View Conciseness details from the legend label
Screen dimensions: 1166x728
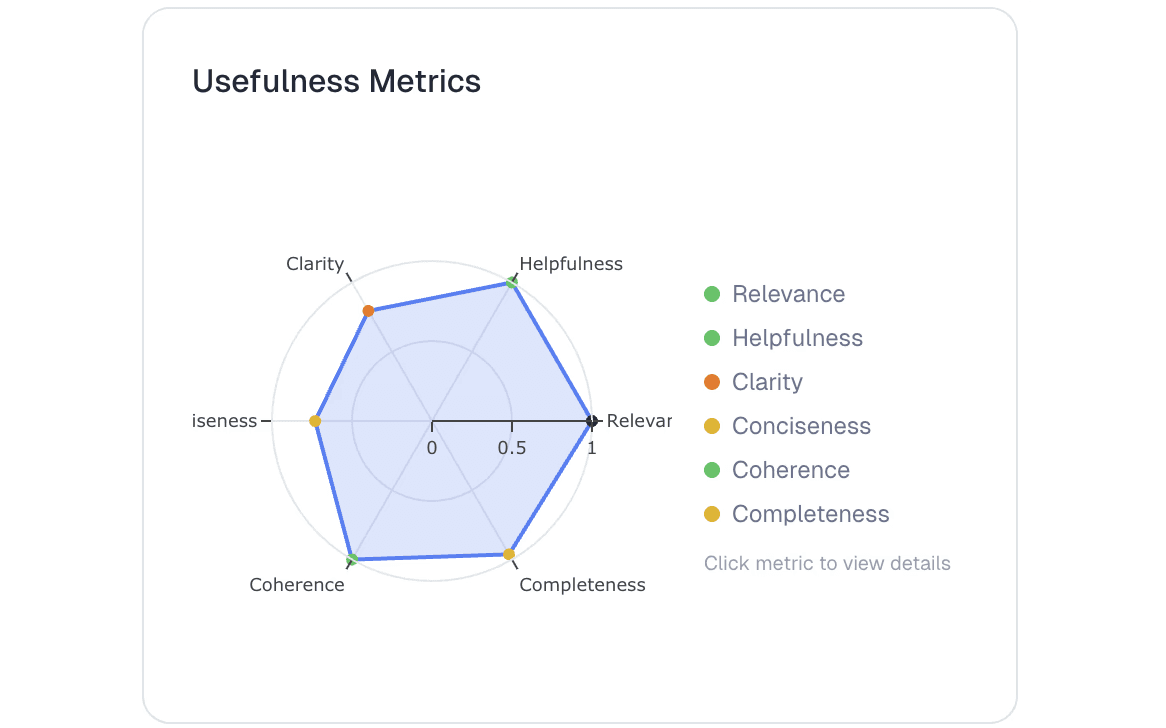point(801,426)
